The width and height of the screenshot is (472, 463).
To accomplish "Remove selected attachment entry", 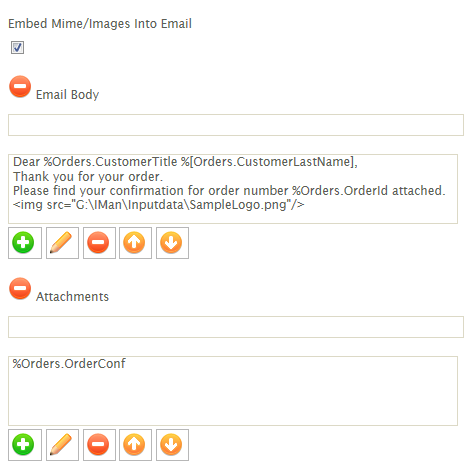I will tap(99, 445).
